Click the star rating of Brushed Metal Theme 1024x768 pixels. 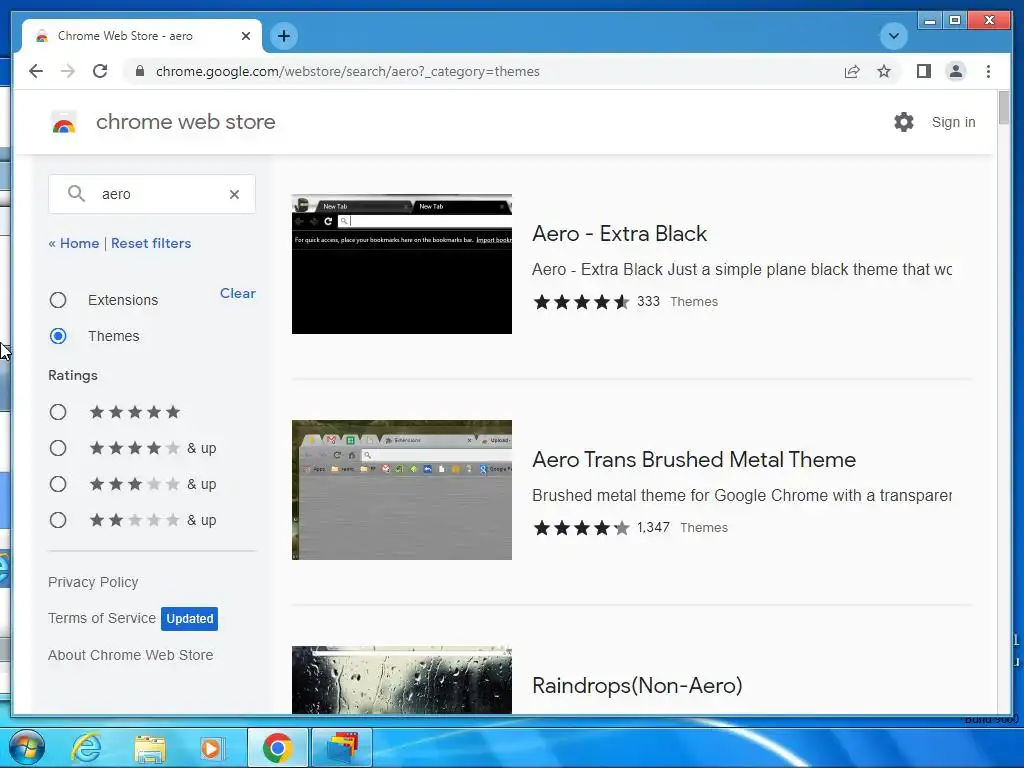581,528
